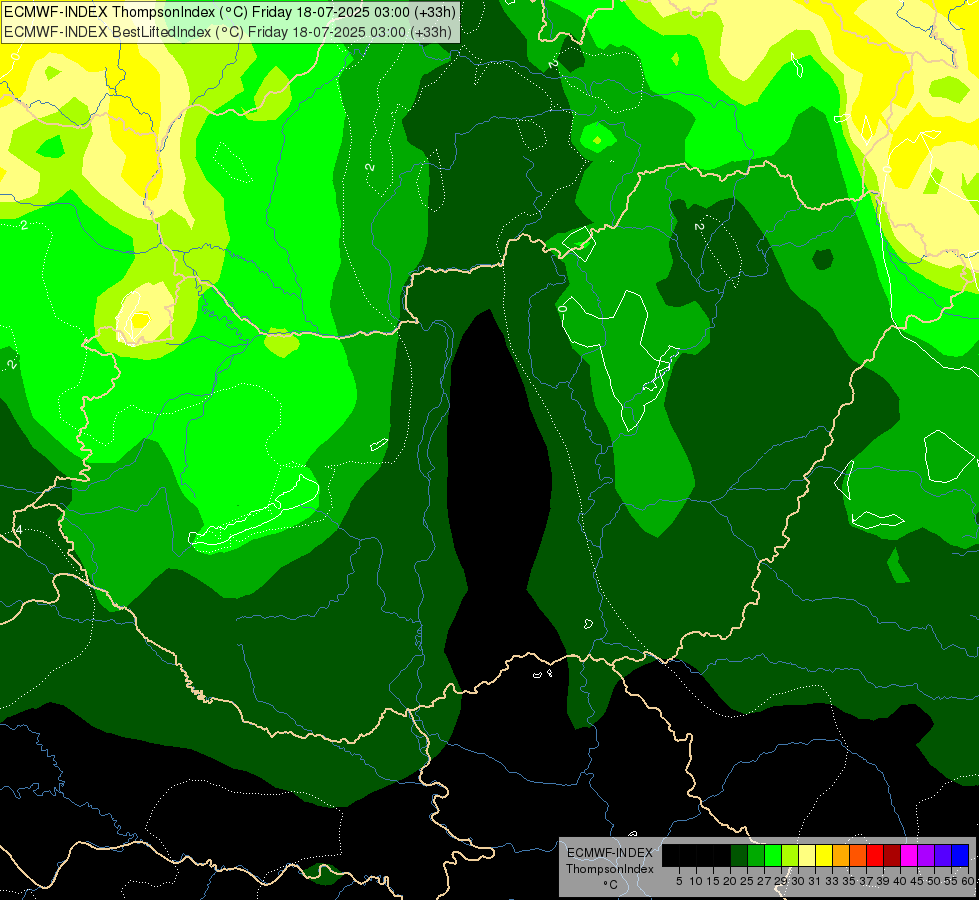Image resolution: width=979 pixels, height=900 pixels.
Task: Click the legend tick value 37
Action: (866, 881)
